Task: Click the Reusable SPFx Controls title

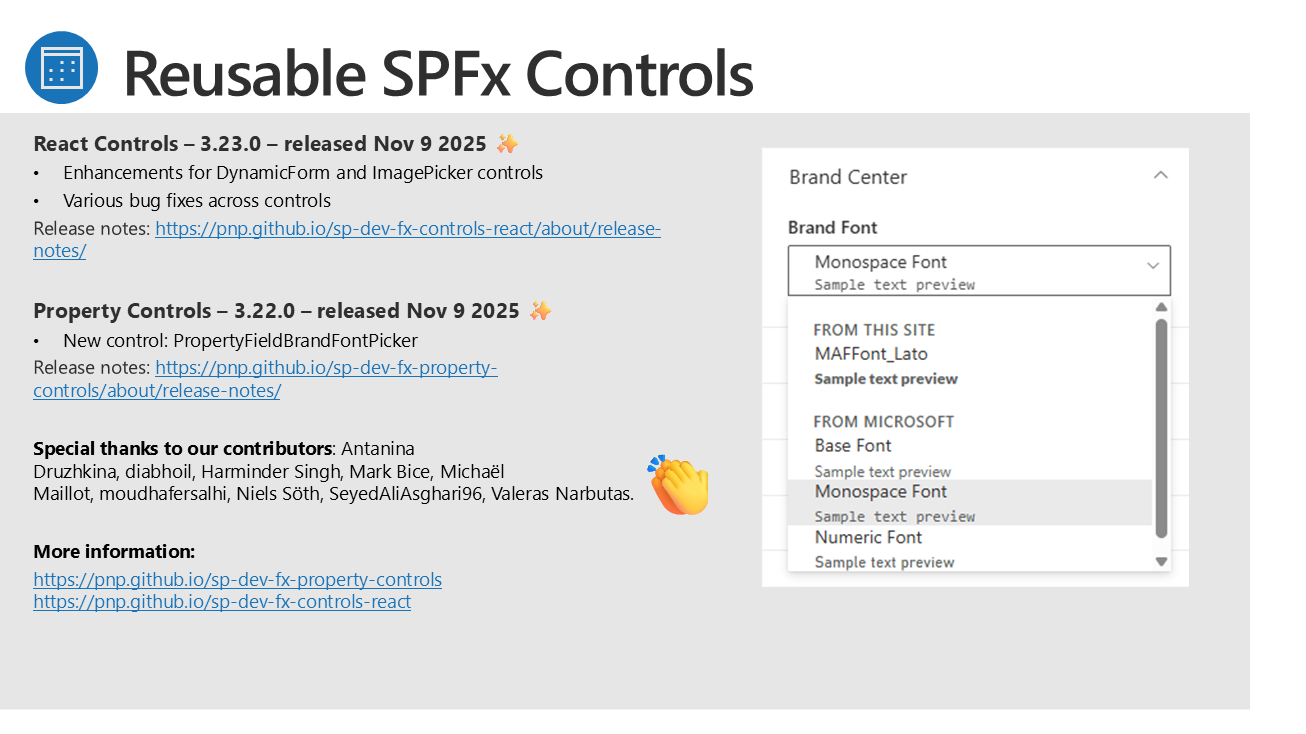Action: (437, 73)
